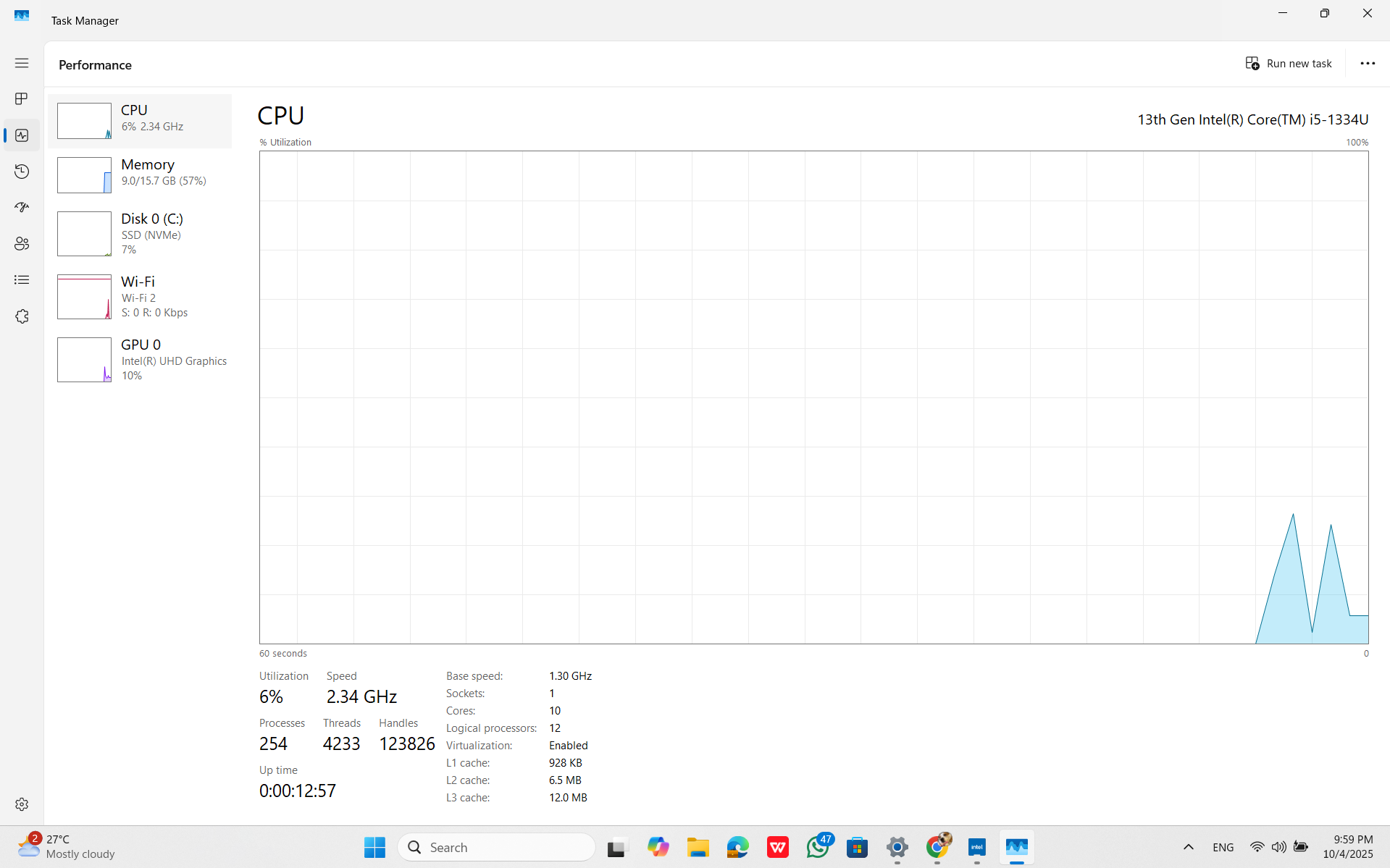This screenshot has width=1390, height=868.
Task: Open the Processes page icon
Action: point(22,98)
